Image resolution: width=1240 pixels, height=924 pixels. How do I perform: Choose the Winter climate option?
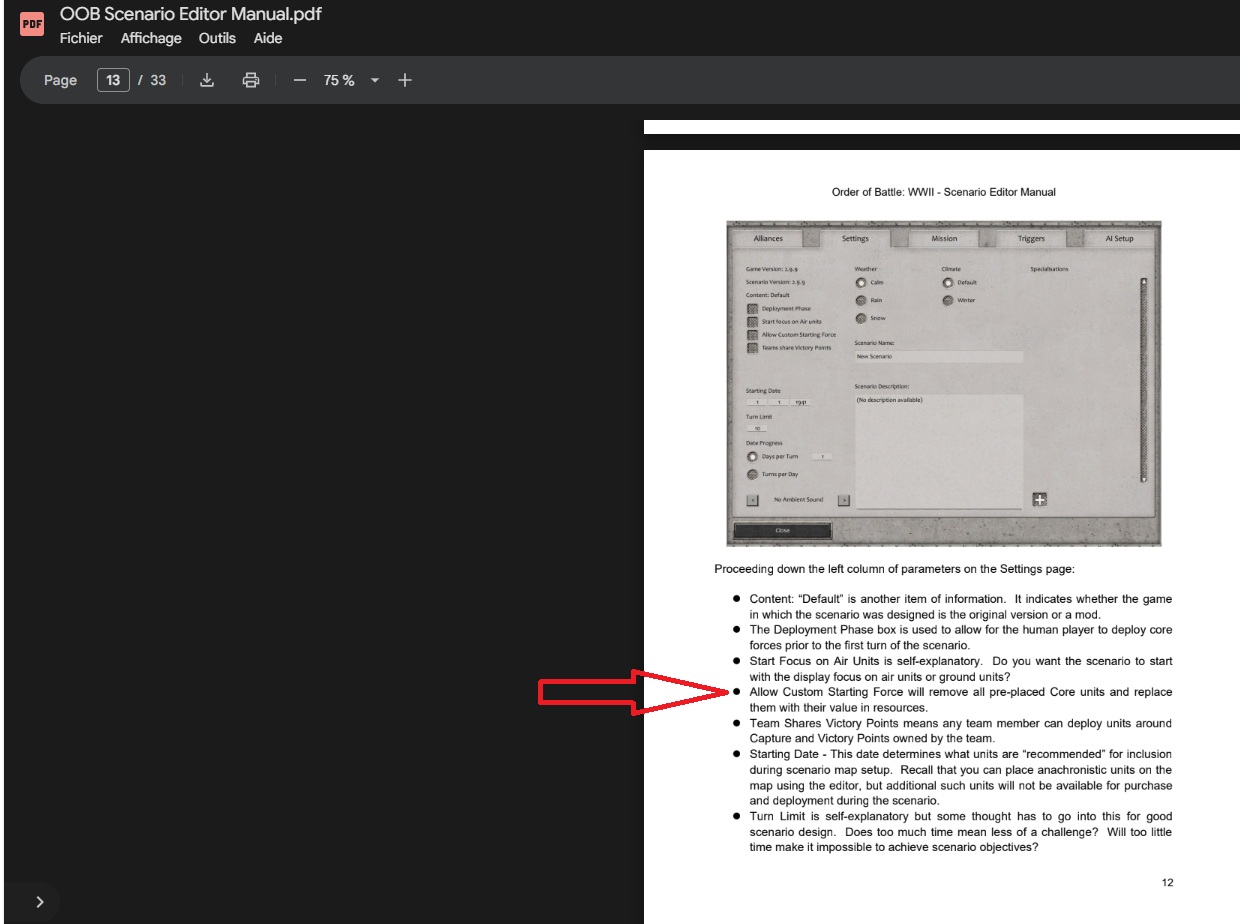[948, 300]
